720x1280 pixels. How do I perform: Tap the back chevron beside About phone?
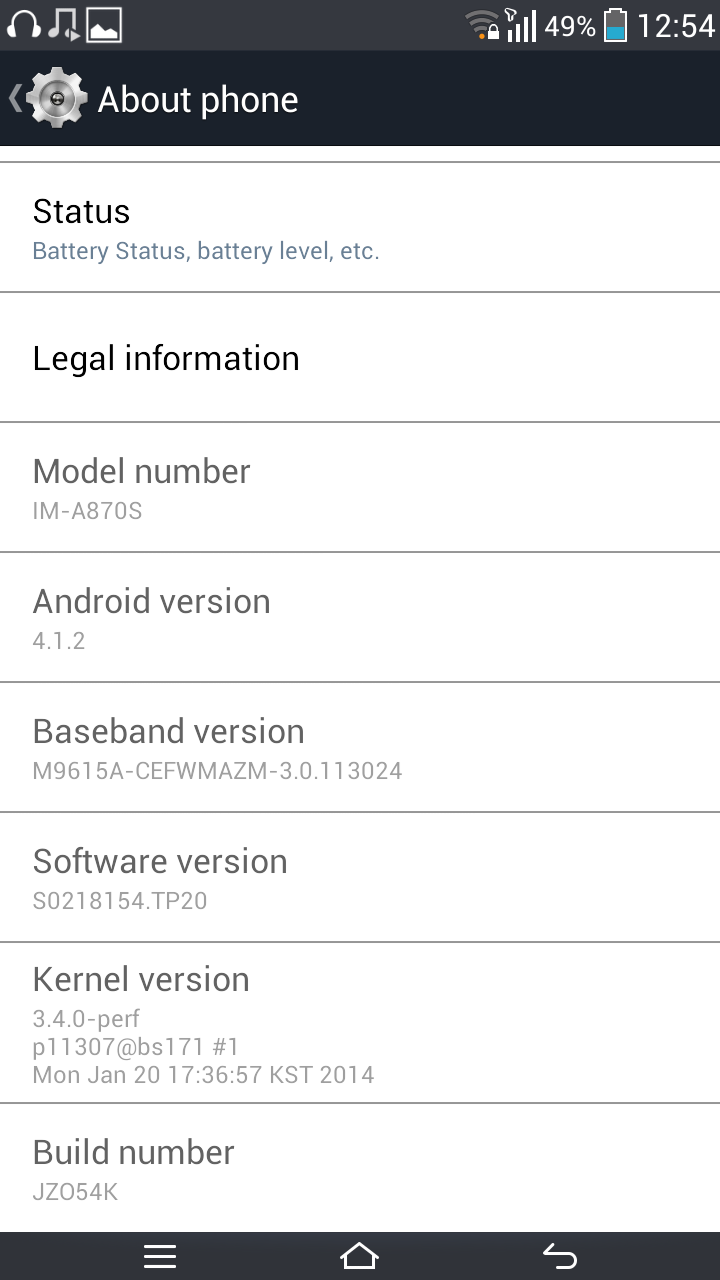click(x=14, y=98)
